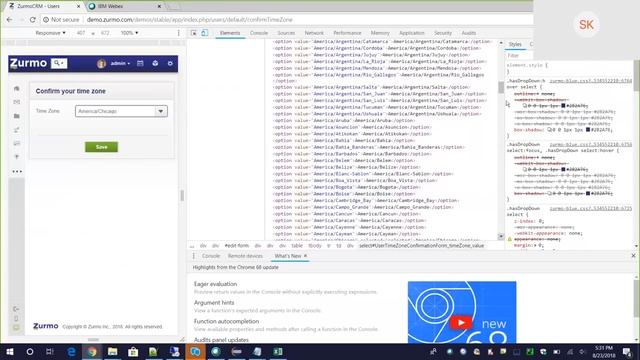Click the first #282A76 box-shadow color swatch

pos(563,106)
